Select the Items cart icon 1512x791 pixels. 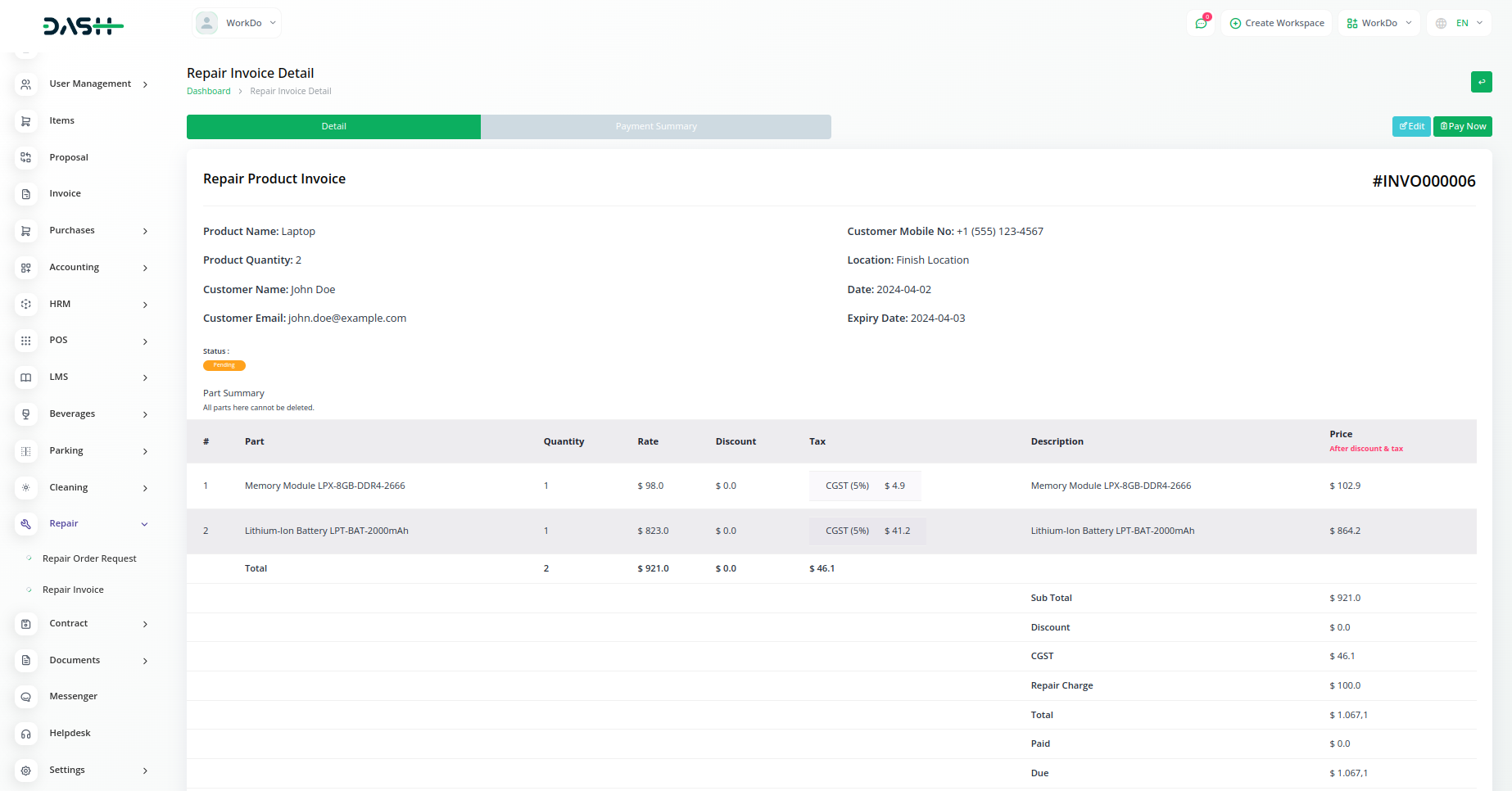tap(26, 121)
